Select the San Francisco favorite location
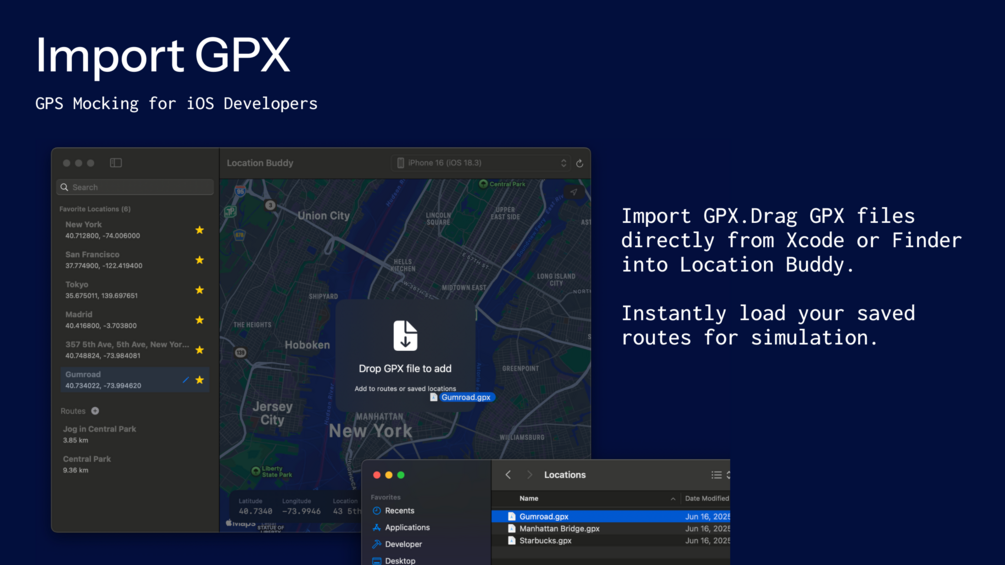The height and width of the screenshot is (565, 1005). pyautogui.click(x=135, y=260)
